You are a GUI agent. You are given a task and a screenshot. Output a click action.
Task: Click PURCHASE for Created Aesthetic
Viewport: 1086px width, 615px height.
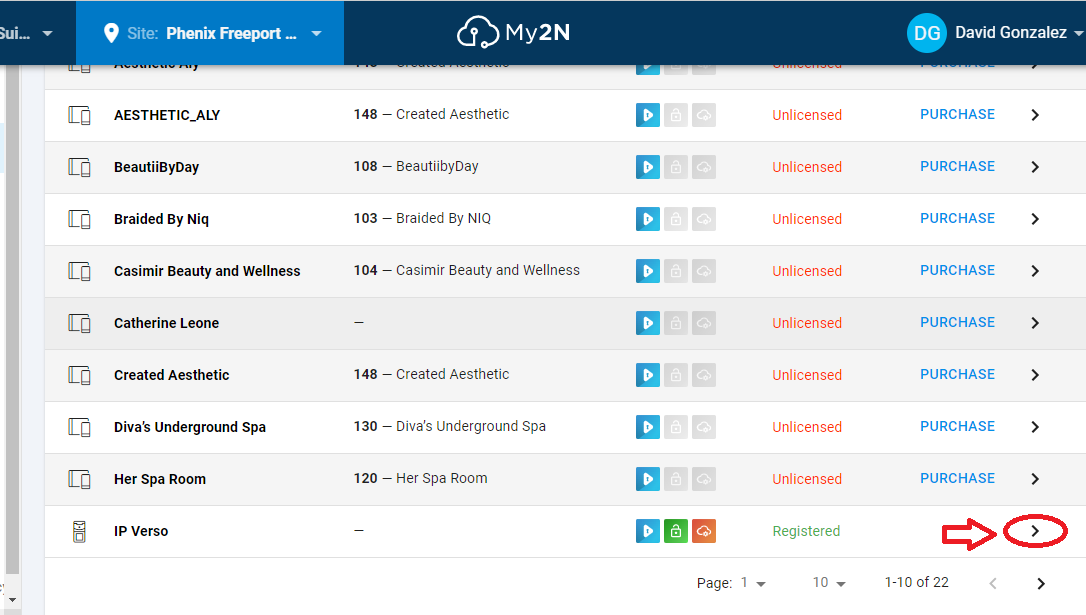coord(957,374)
